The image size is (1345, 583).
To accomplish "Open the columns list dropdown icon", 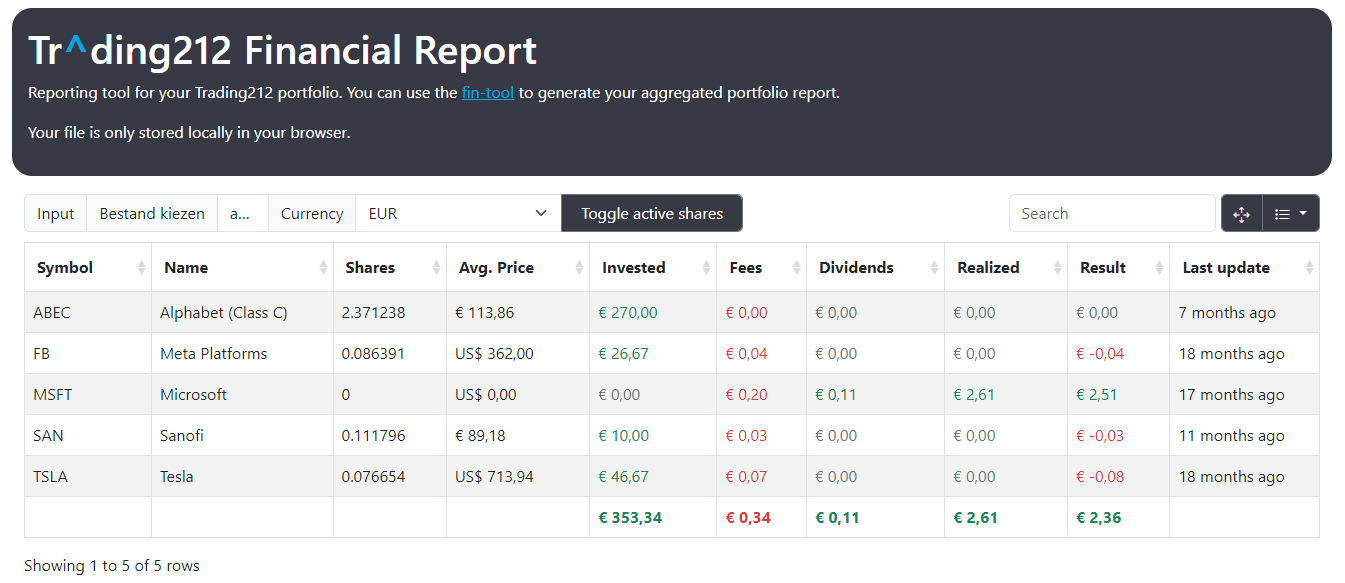I will [1291, 214].
